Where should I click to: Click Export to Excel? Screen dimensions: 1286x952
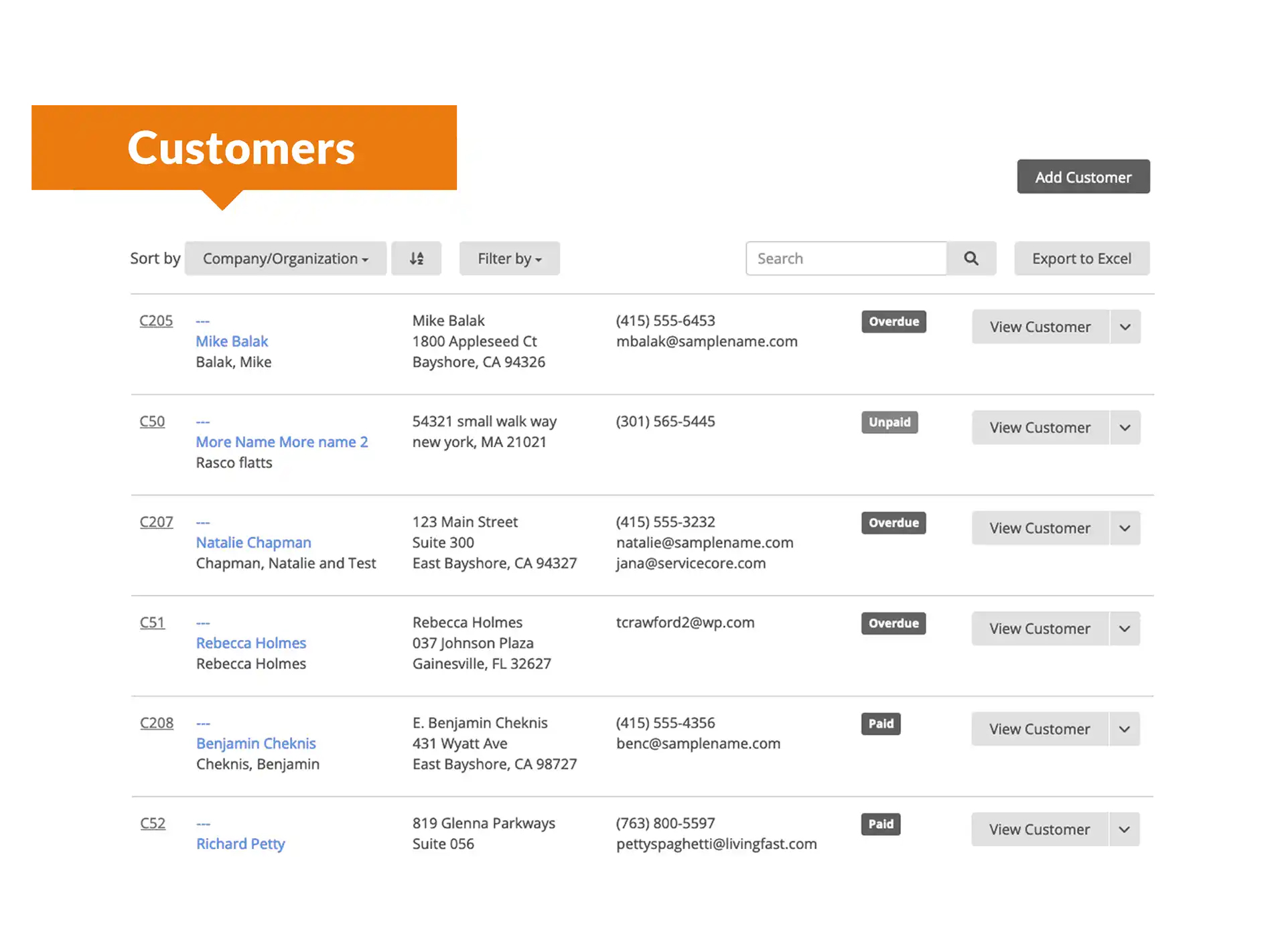1081,258
